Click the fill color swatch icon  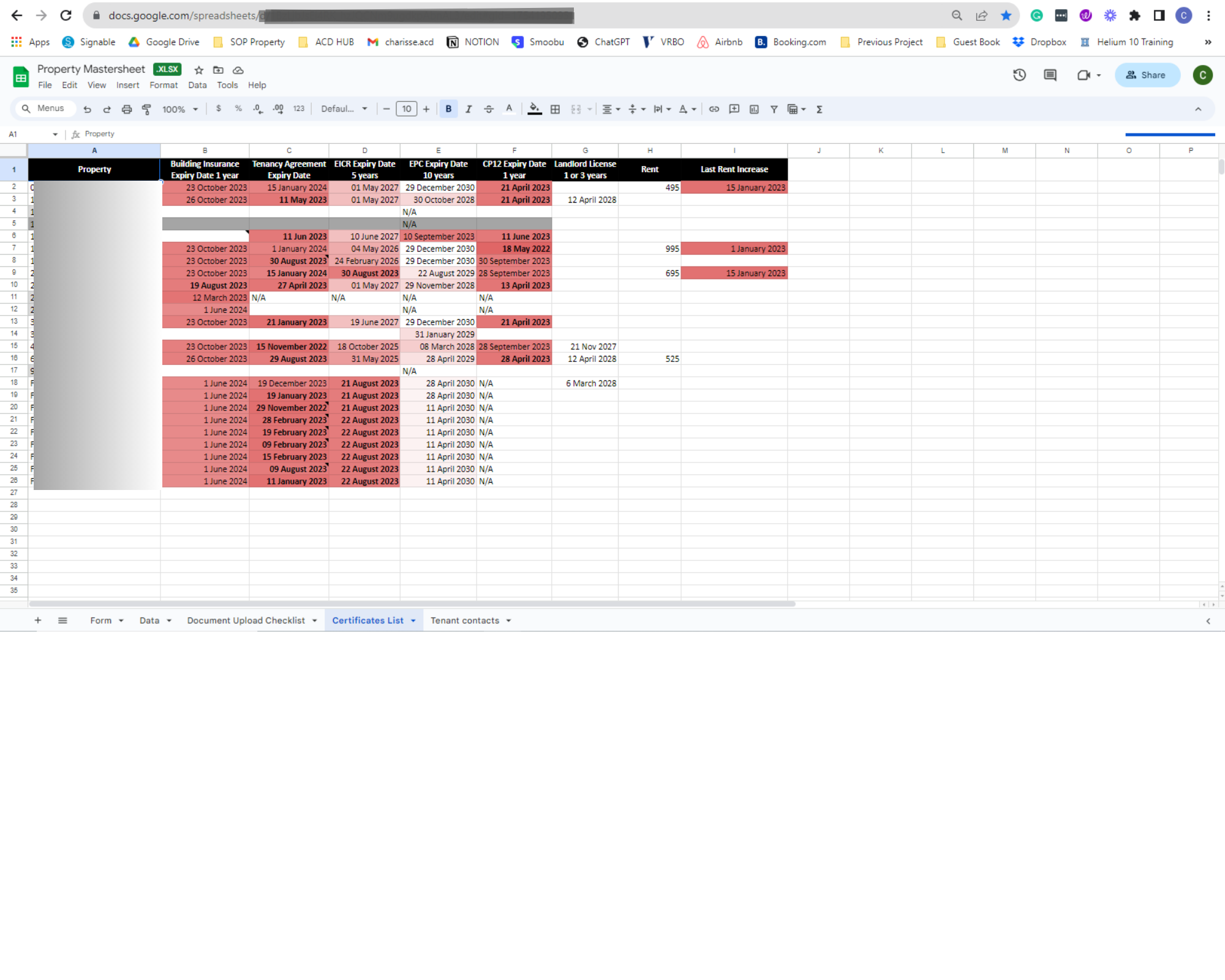point(534,109)
